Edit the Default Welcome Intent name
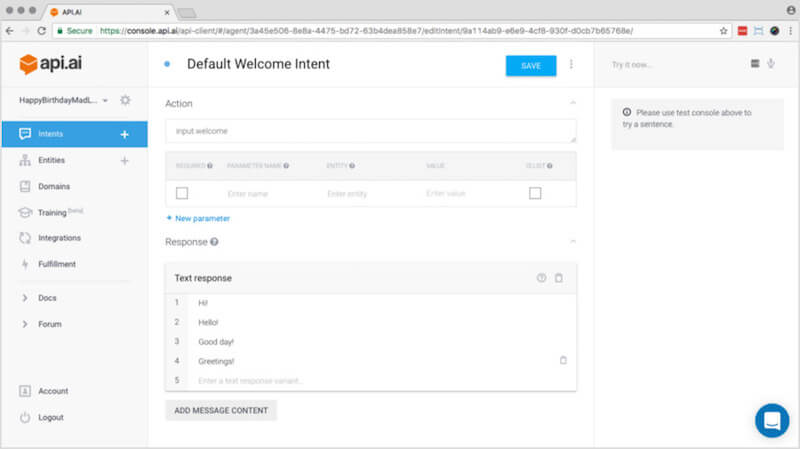Screen dimensions: 800x449 coord(258,64)
